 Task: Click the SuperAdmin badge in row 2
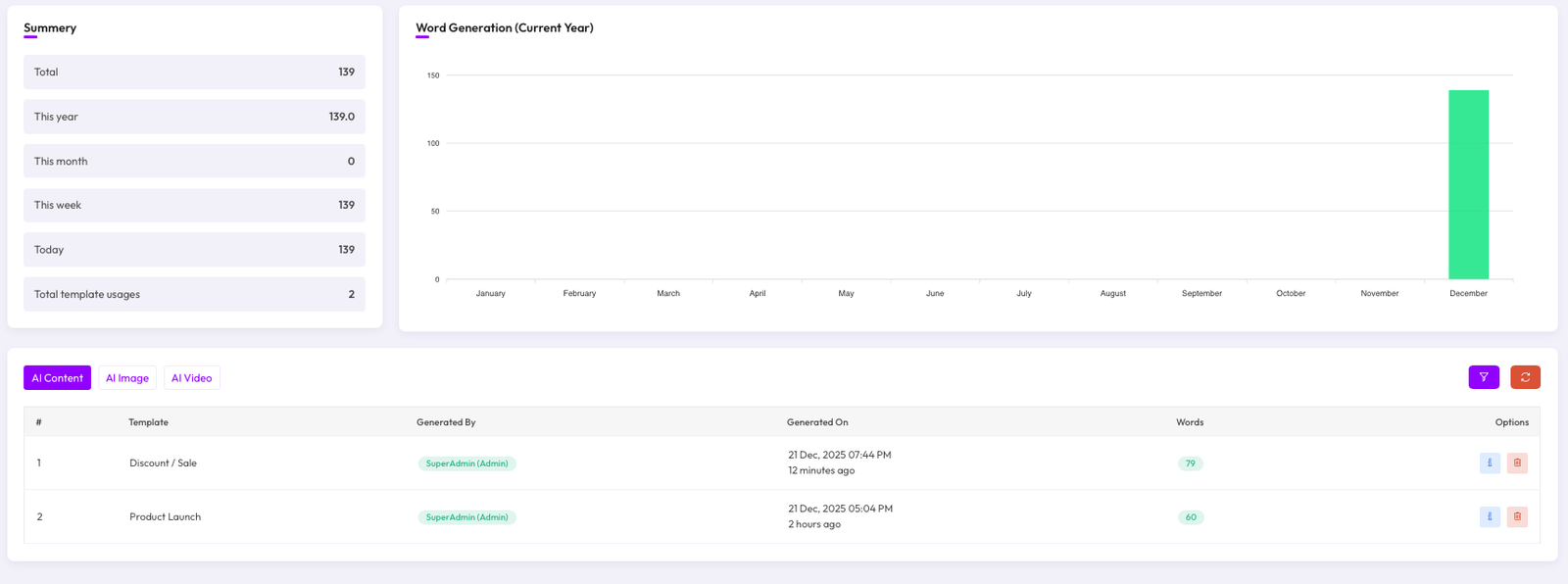(x=466, y=517)
